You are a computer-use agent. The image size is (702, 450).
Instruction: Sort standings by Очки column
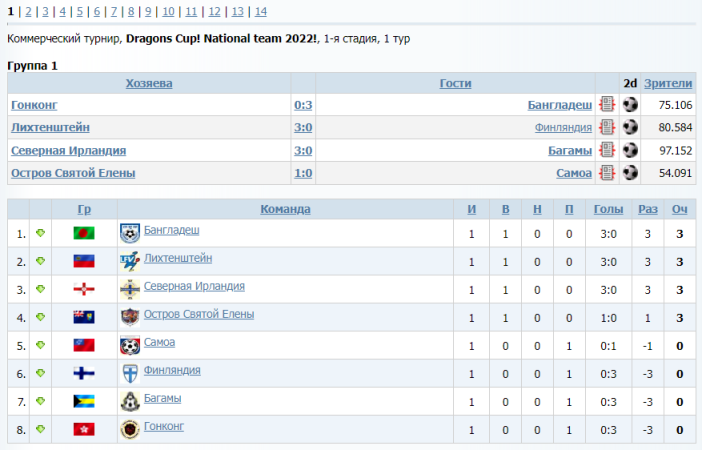[679, 209]
